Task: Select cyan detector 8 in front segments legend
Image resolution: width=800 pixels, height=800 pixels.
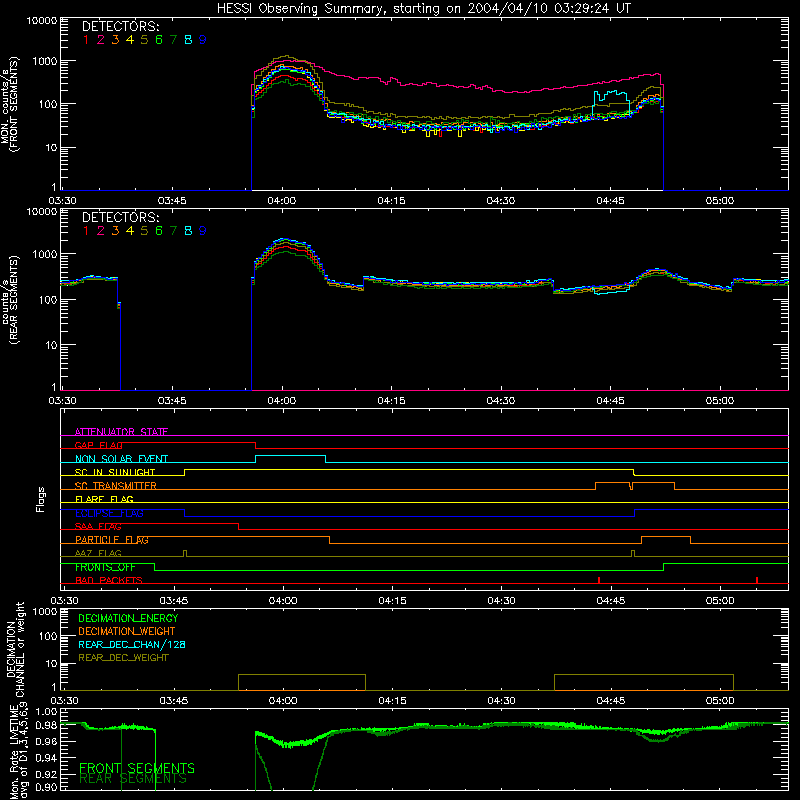Action: [x=188, y=40]
